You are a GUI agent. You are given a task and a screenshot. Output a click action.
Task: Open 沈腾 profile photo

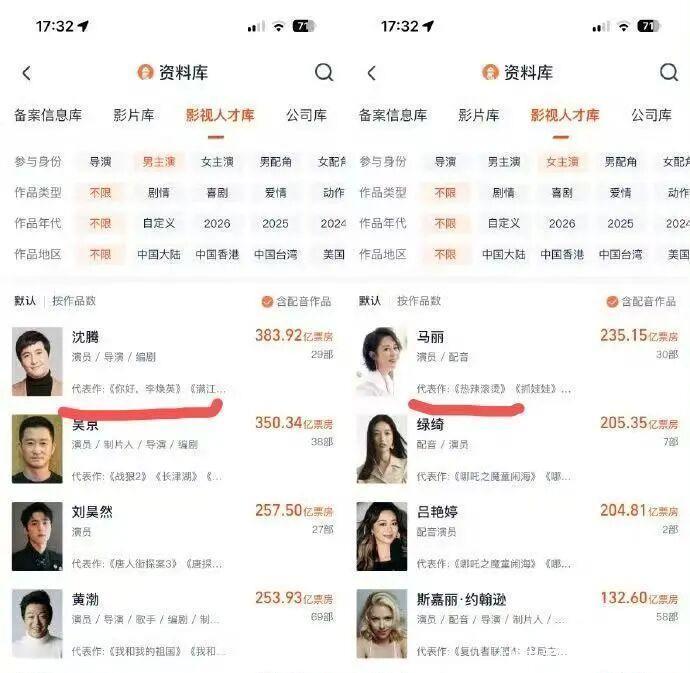click(37, 361)
